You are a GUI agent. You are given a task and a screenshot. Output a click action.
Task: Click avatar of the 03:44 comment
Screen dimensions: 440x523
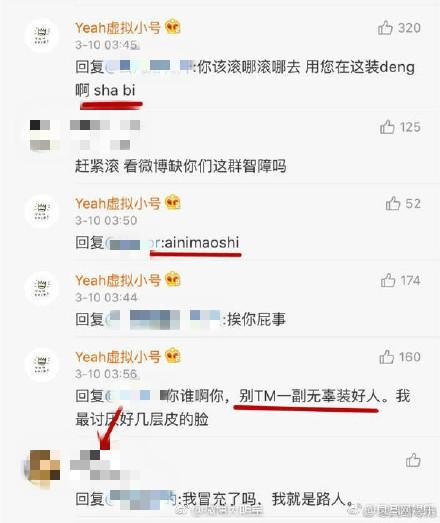(x=41, y=288)
